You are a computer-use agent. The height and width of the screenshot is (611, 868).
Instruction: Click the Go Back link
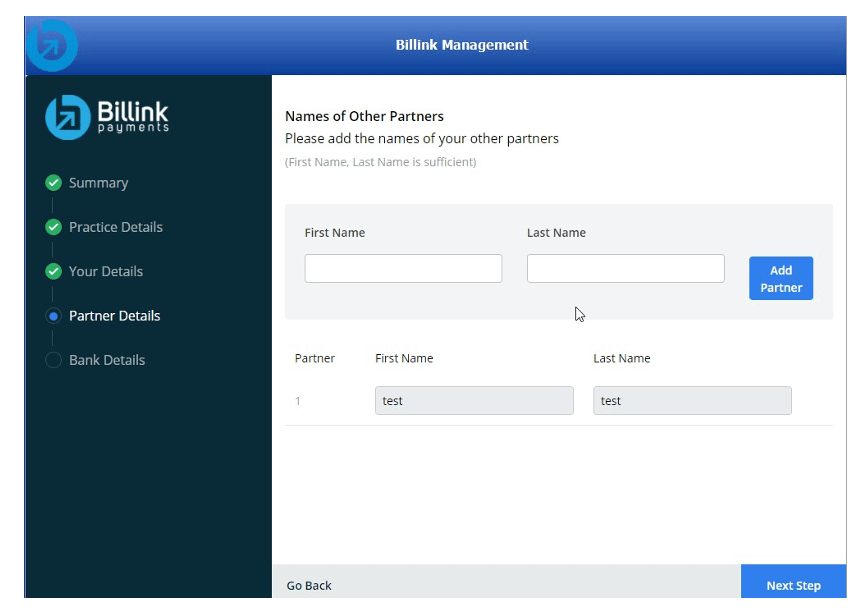pyautogui.click(x=309, y=586)
